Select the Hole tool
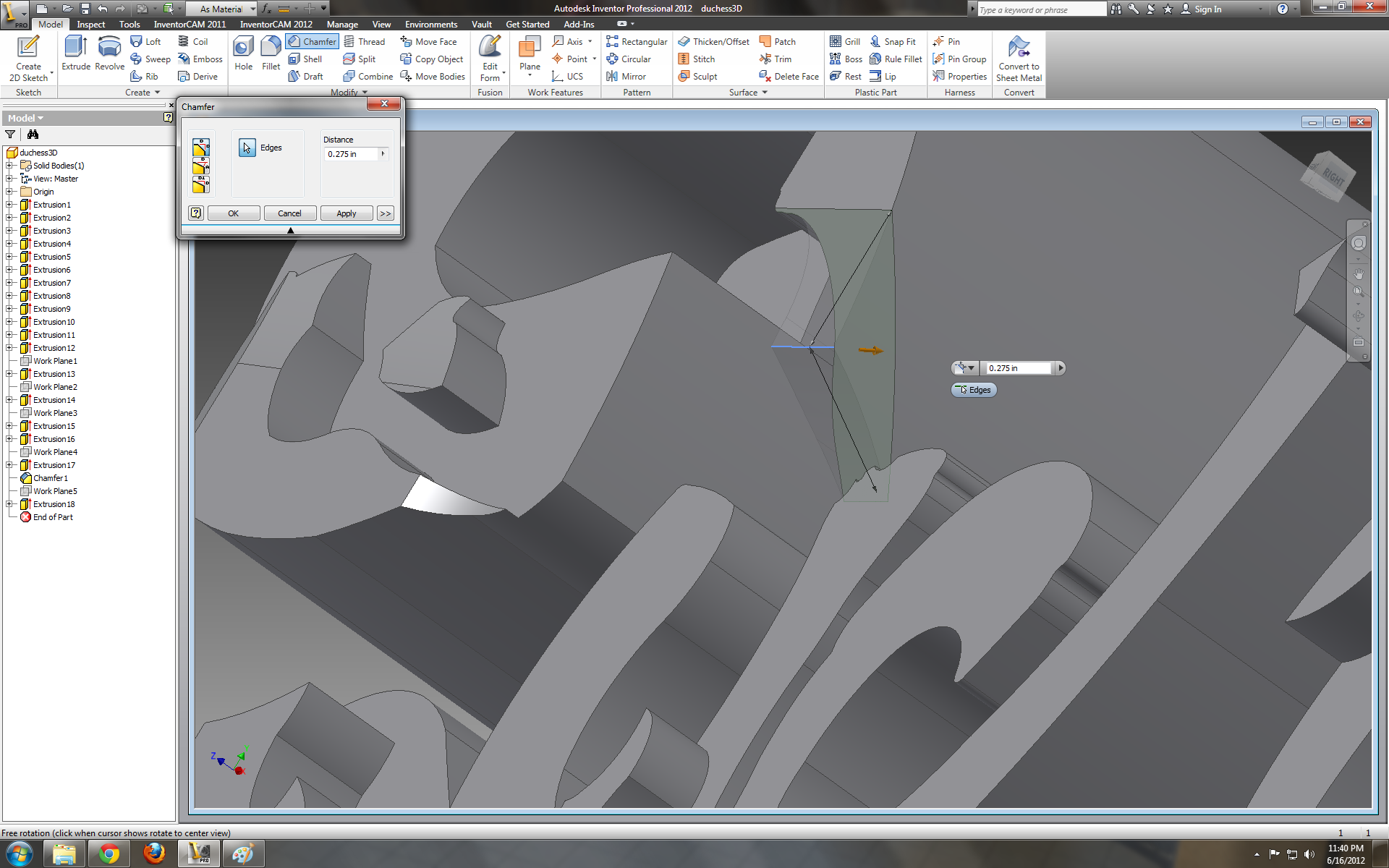 point(244,54)
